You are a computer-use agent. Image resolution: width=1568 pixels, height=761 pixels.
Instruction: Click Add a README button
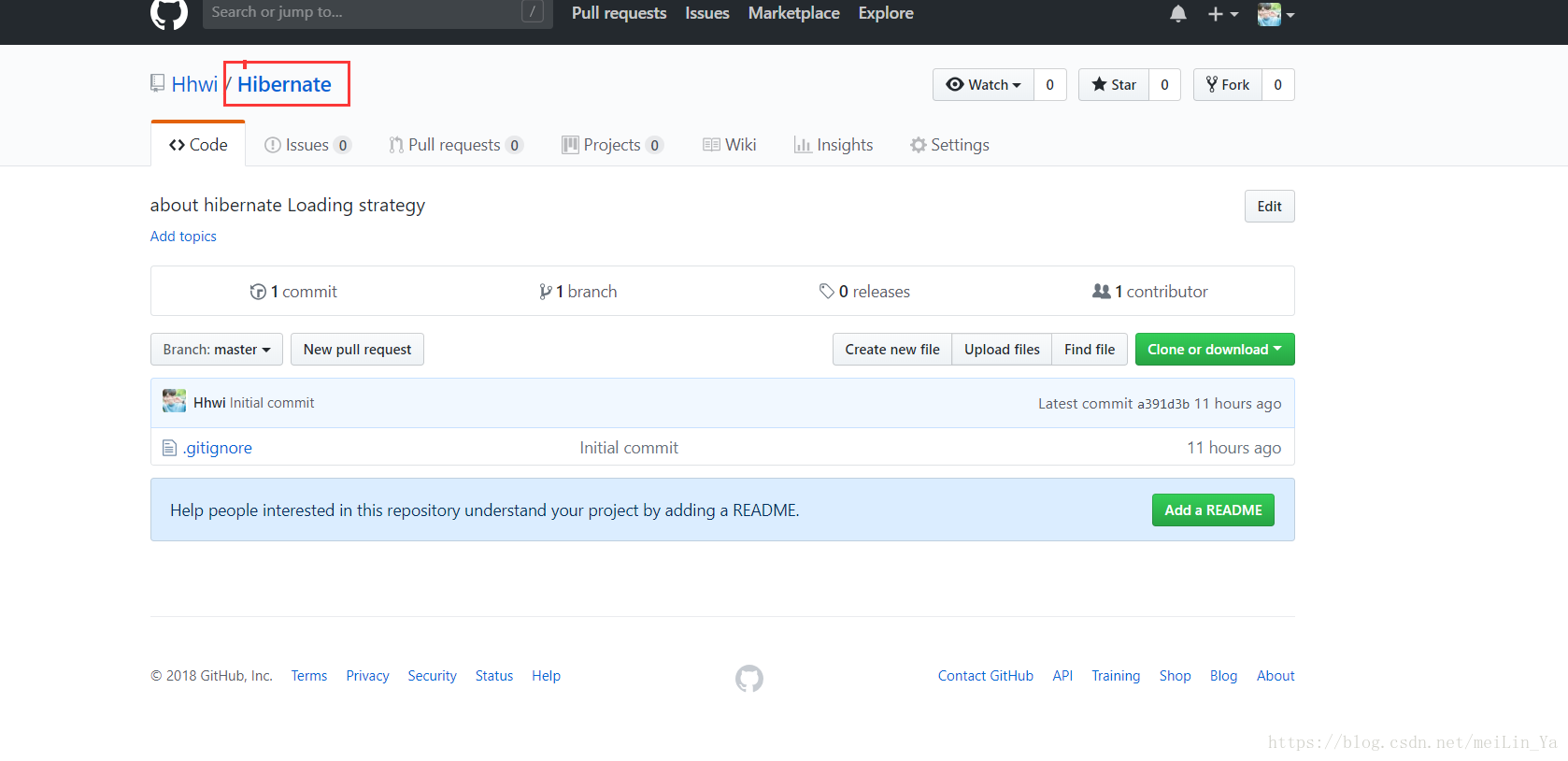[x=1213, y=510]
